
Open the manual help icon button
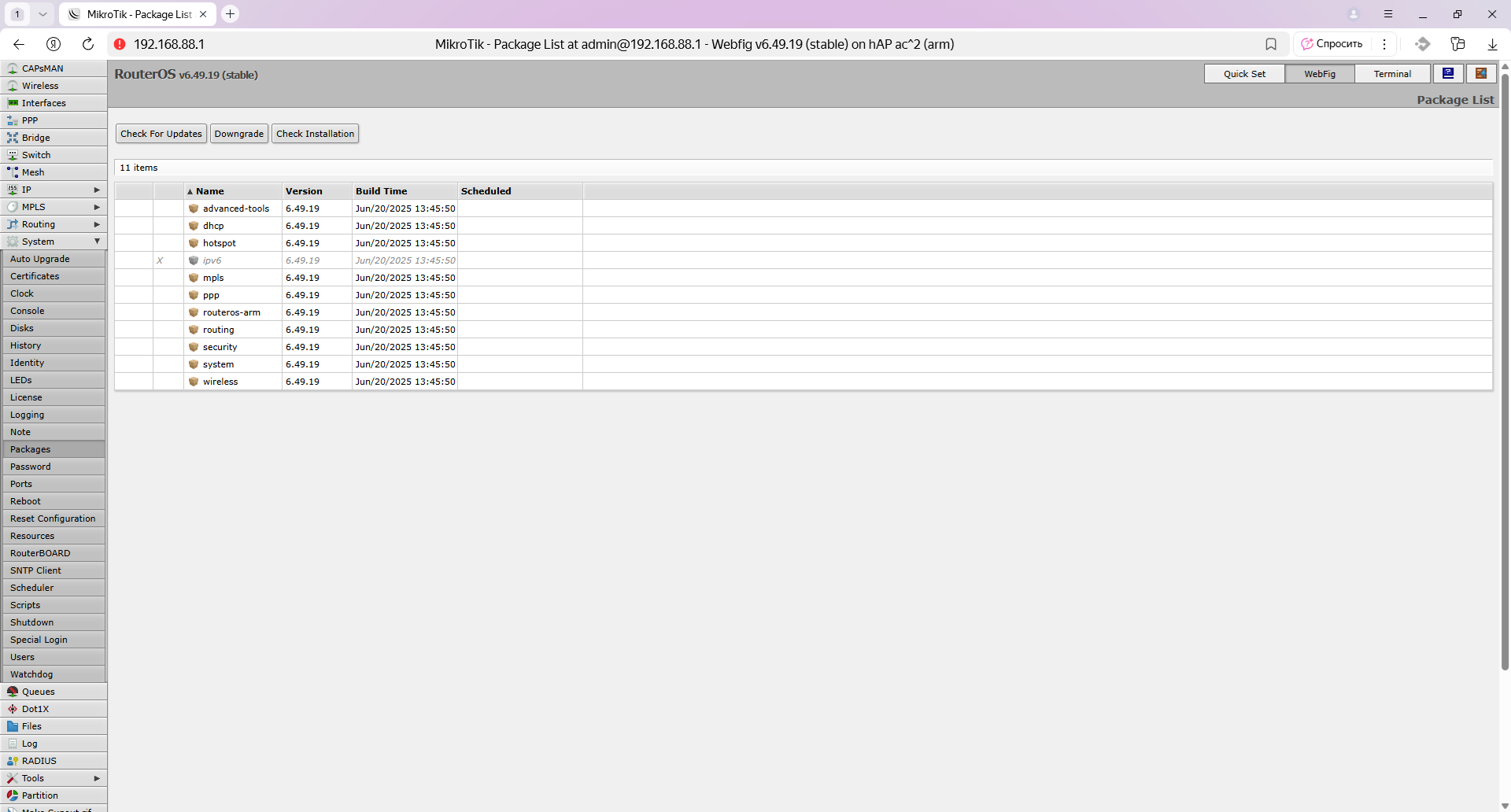tap(1448, 73)
